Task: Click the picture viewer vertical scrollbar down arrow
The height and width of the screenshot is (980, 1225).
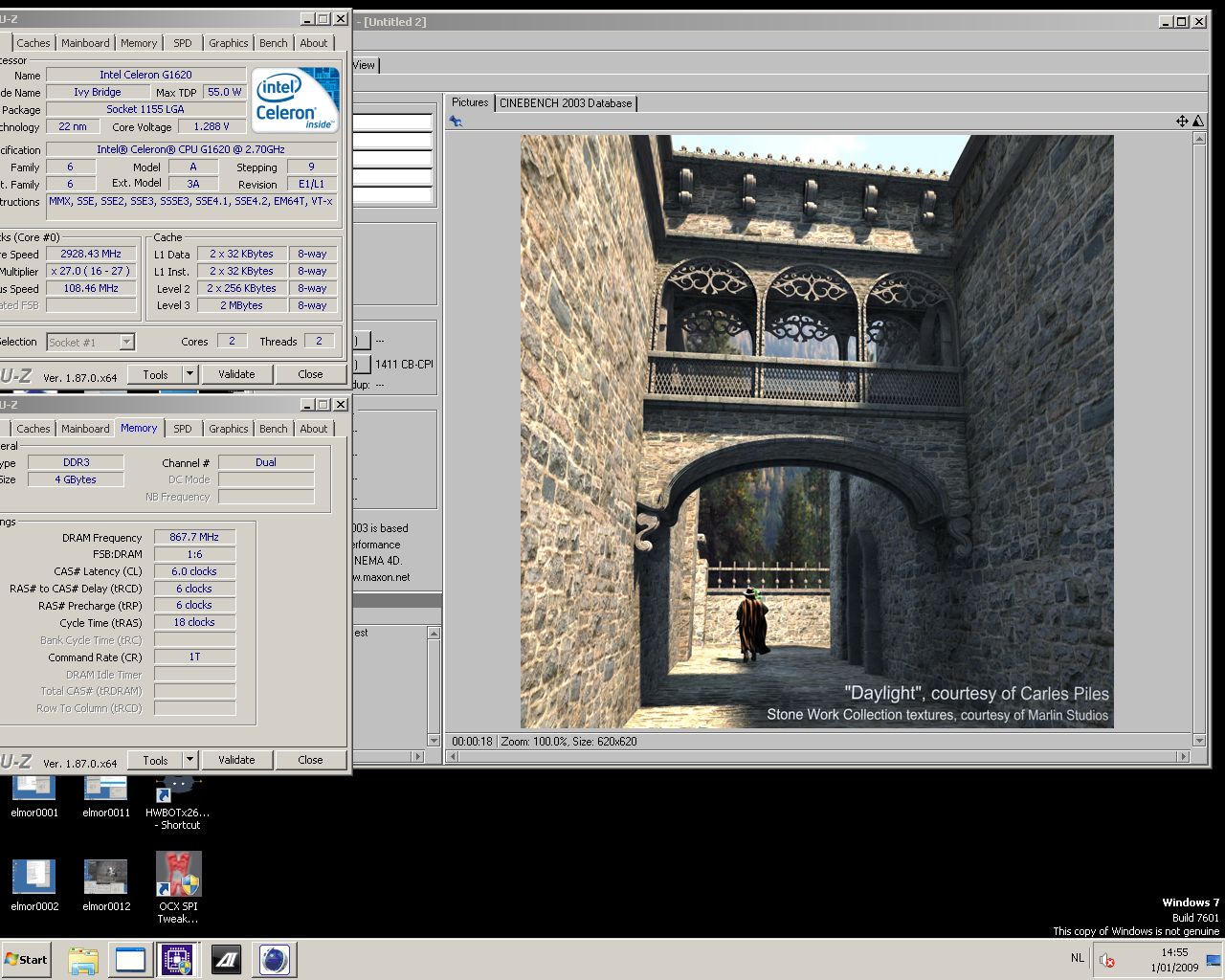Action: pyautogui.click(x=1199, y=741)
